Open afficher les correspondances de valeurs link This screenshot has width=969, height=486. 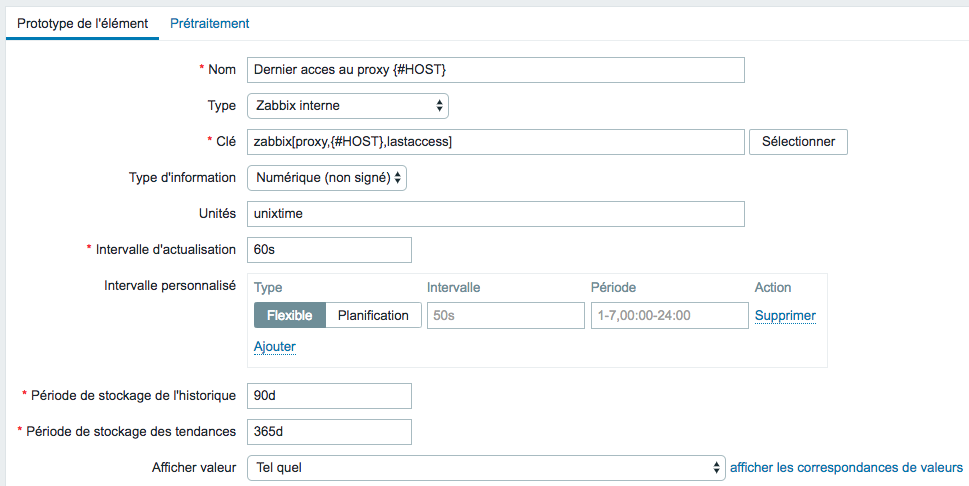pos(846,467)
